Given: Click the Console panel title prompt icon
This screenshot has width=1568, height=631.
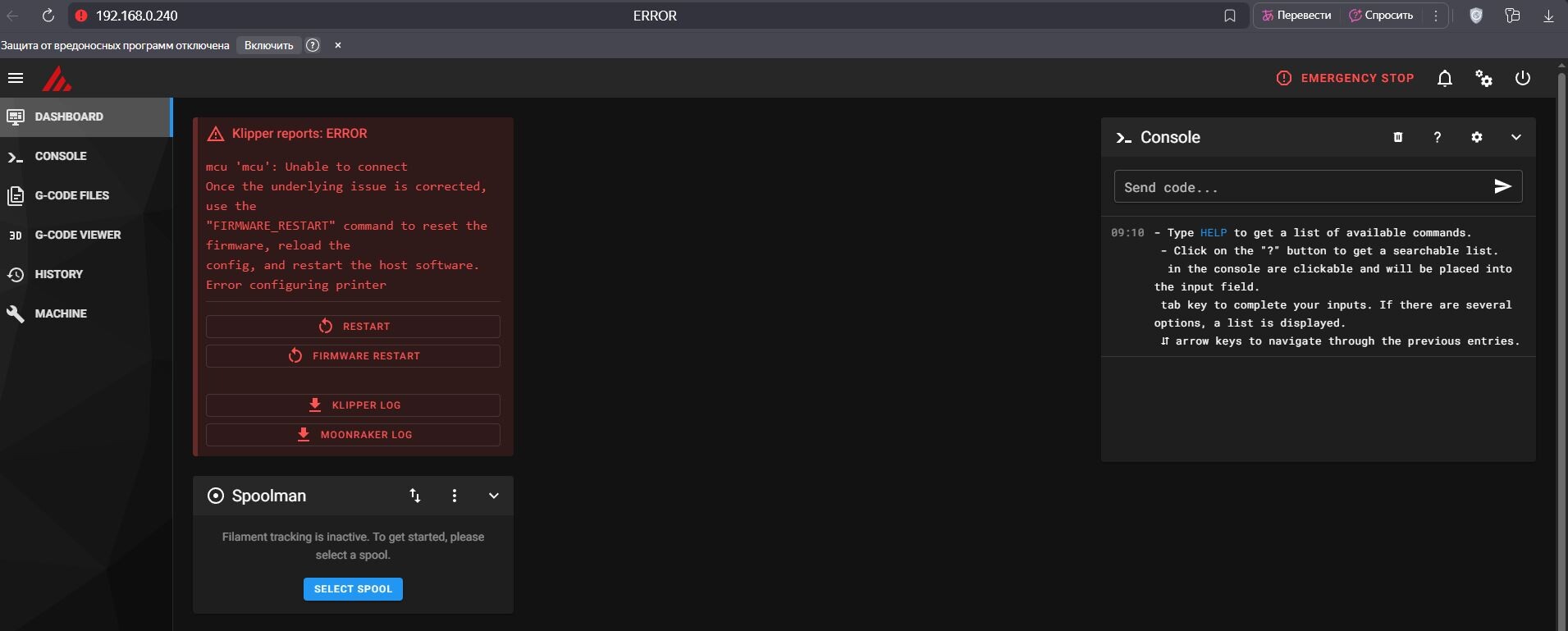Looking at the screenshot, I should pos(1124,138).
